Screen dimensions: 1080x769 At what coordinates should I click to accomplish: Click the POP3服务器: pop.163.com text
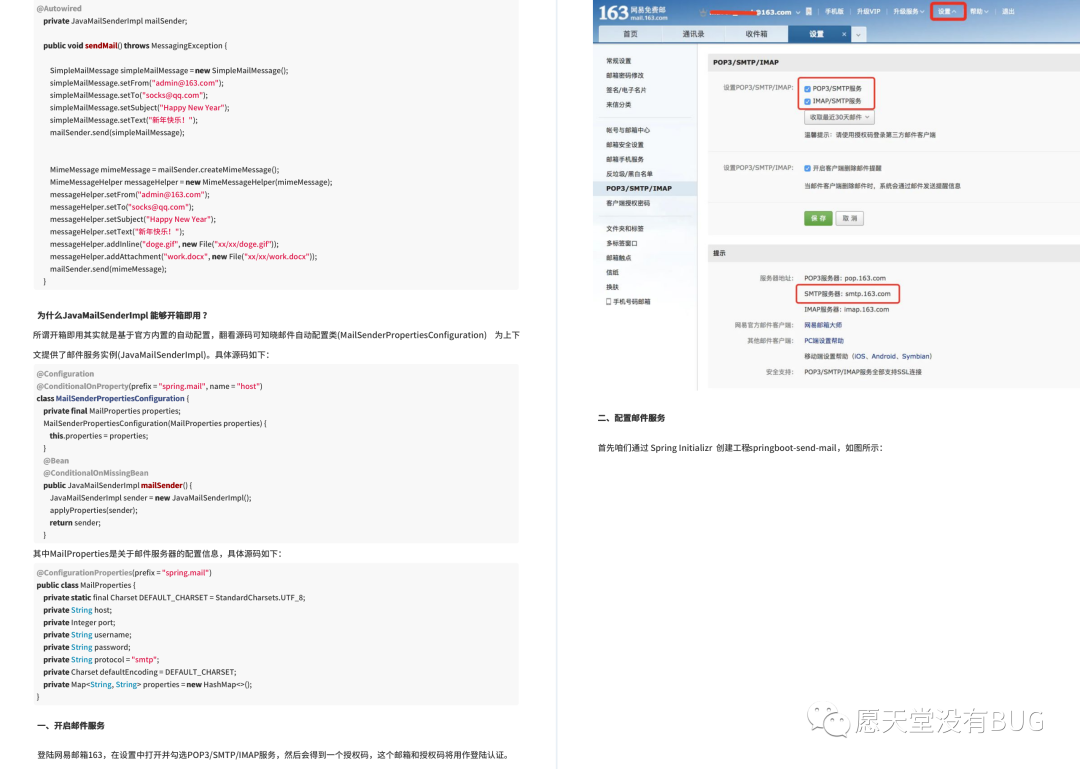tap(845, 278)
